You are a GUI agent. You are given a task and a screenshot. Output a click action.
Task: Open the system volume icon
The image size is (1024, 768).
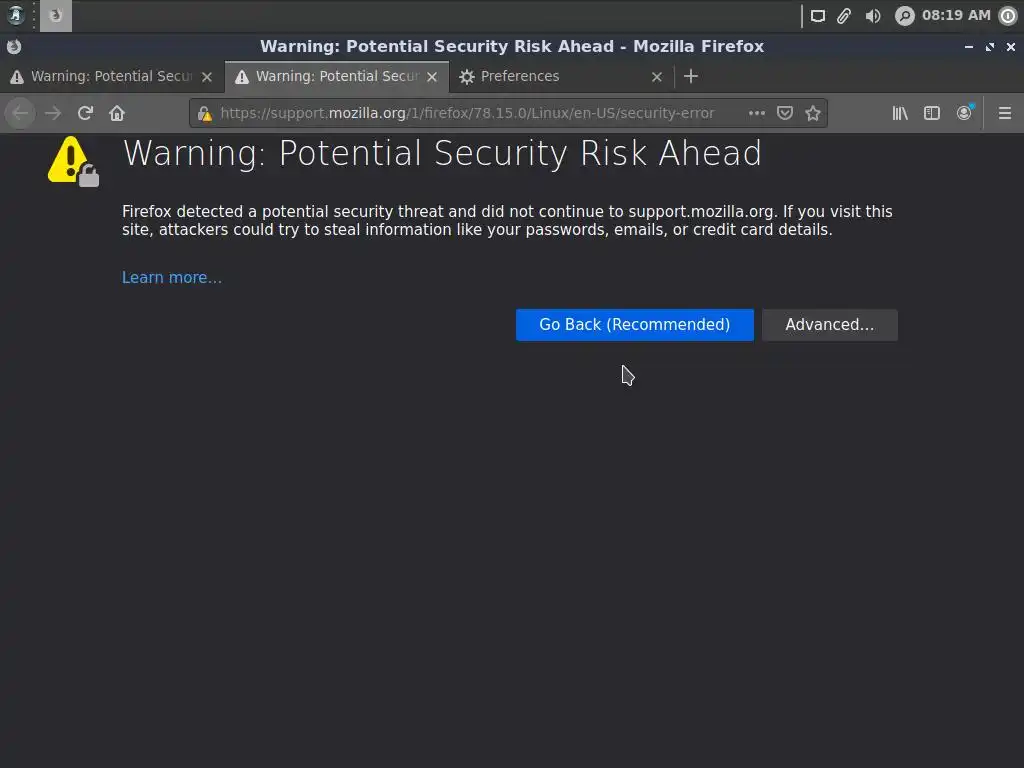pyautogui.click(x=873, y=16)
